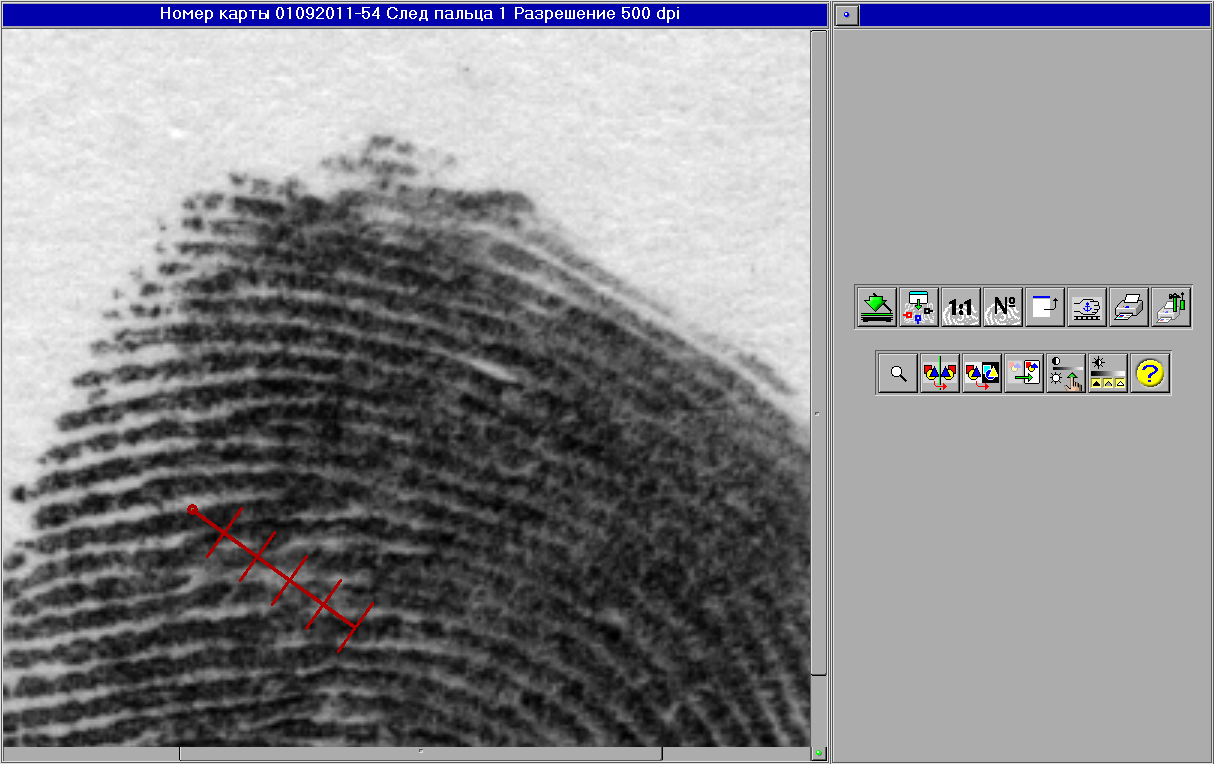Open help with the yellow question mark
This screenshot has width=1214, height=764.
tap(1150, 374)
